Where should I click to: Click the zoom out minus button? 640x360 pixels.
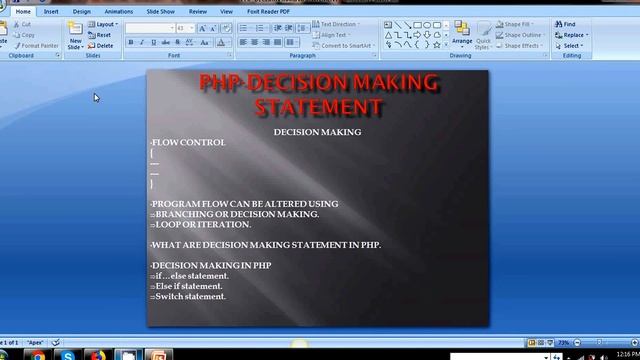coord(577,342)
